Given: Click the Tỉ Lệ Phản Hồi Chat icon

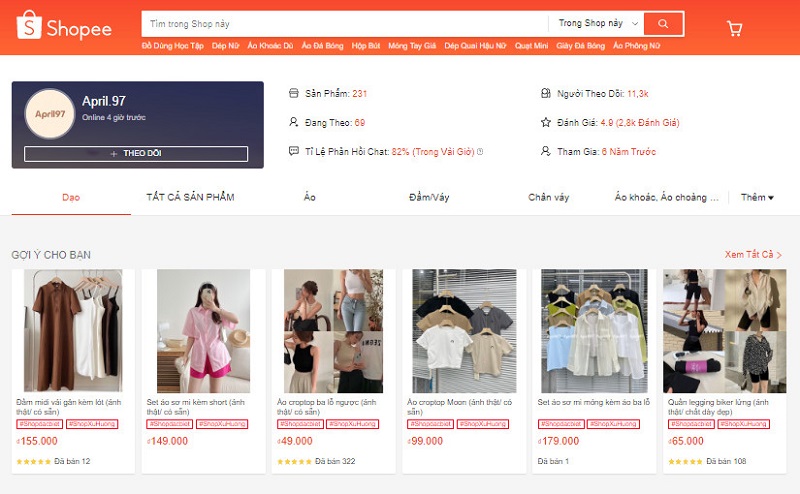Looking at the screenshot, I should click(x=293, y=152).
